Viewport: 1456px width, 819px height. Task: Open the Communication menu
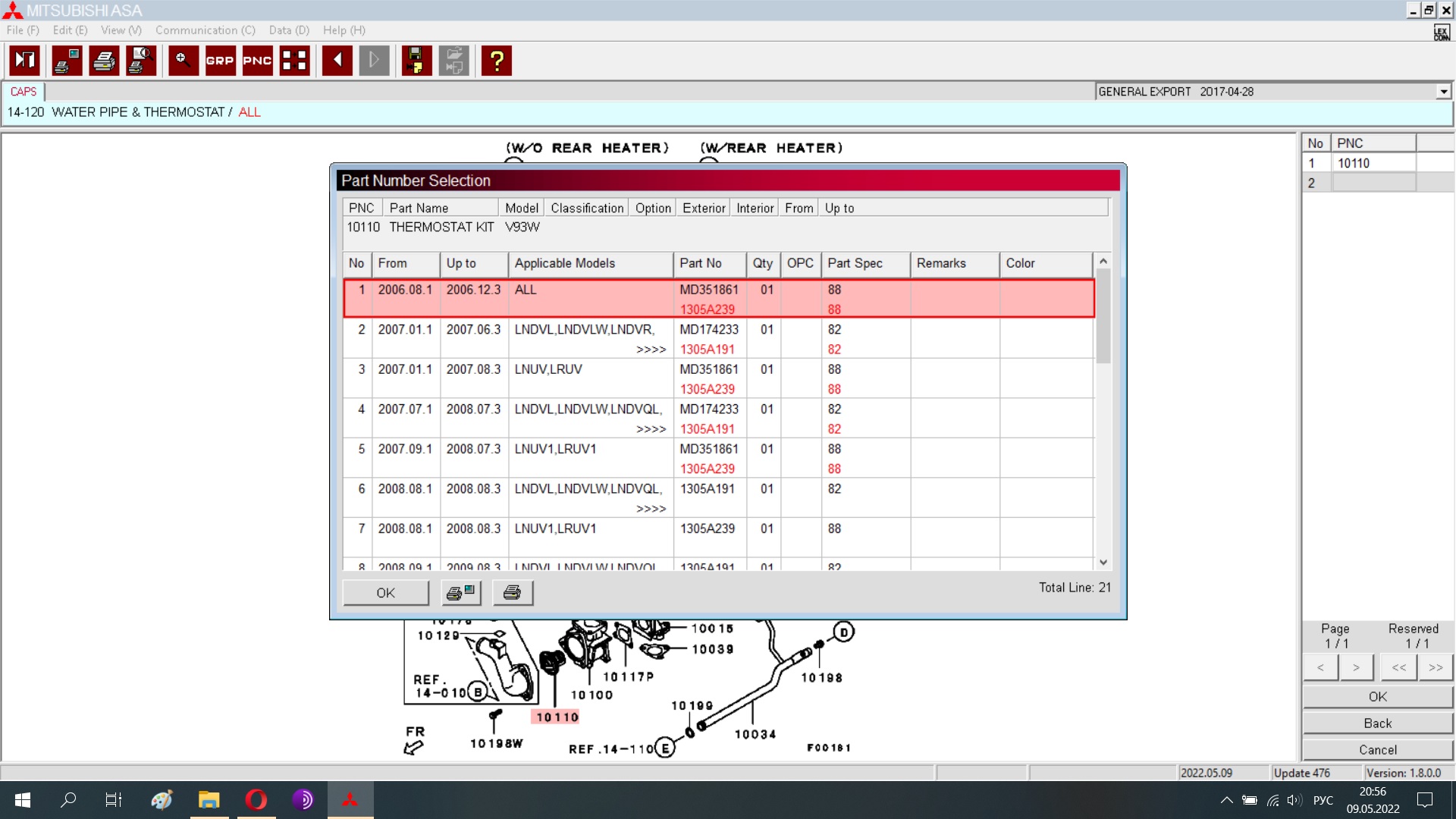click(x=205, y=30)
